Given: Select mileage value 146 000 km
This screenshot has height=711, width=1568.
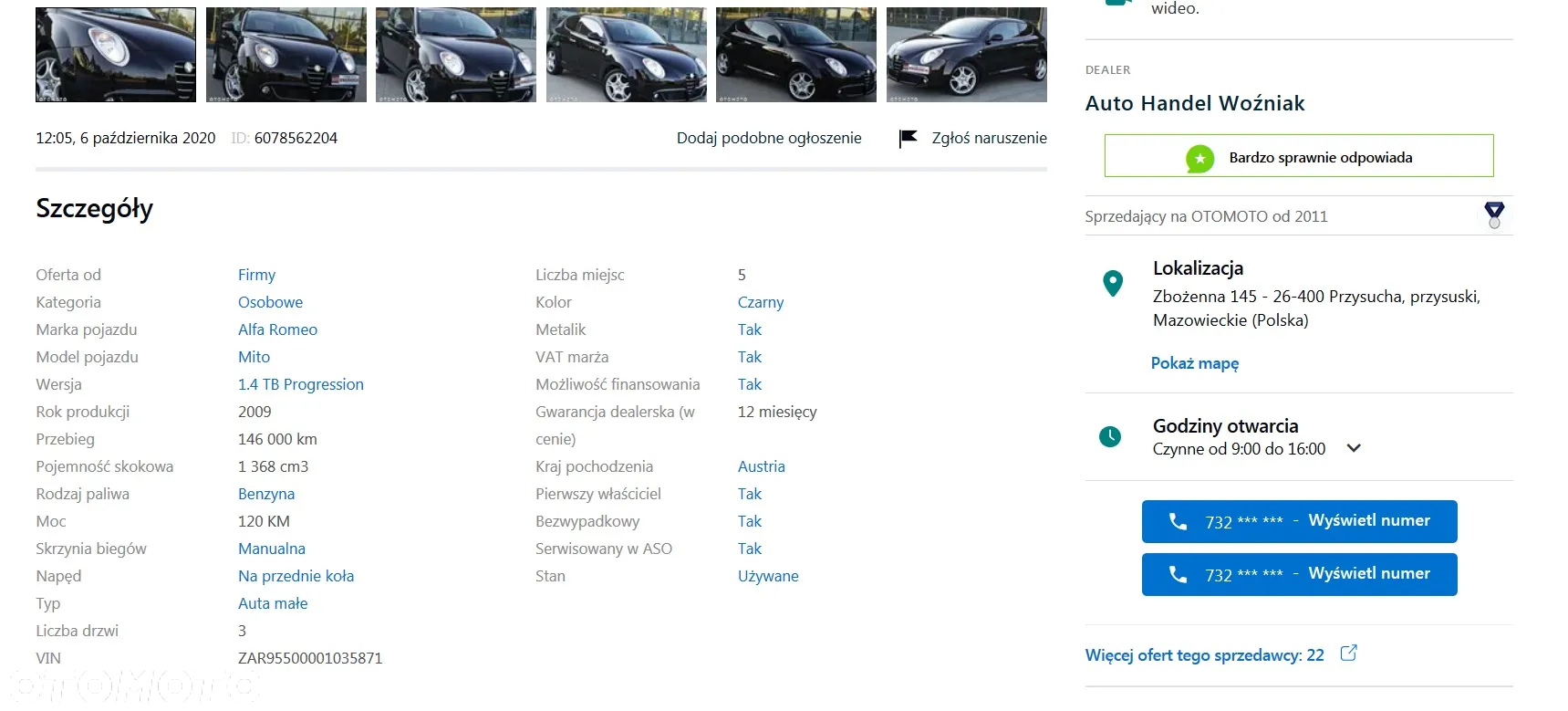Looking at the screenshot, I should (x=277, y=439).
